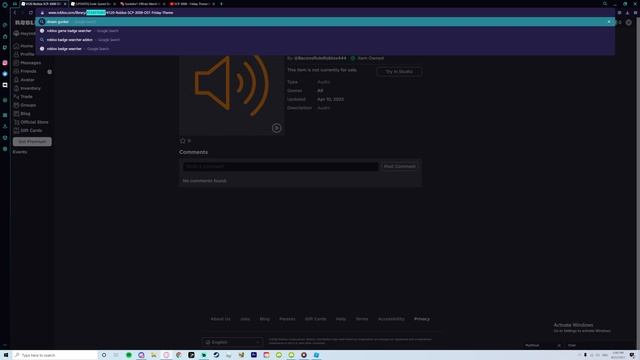Open the Terms footer link
The width and height of the screenshot is (640, 360).
pos(362,319)
